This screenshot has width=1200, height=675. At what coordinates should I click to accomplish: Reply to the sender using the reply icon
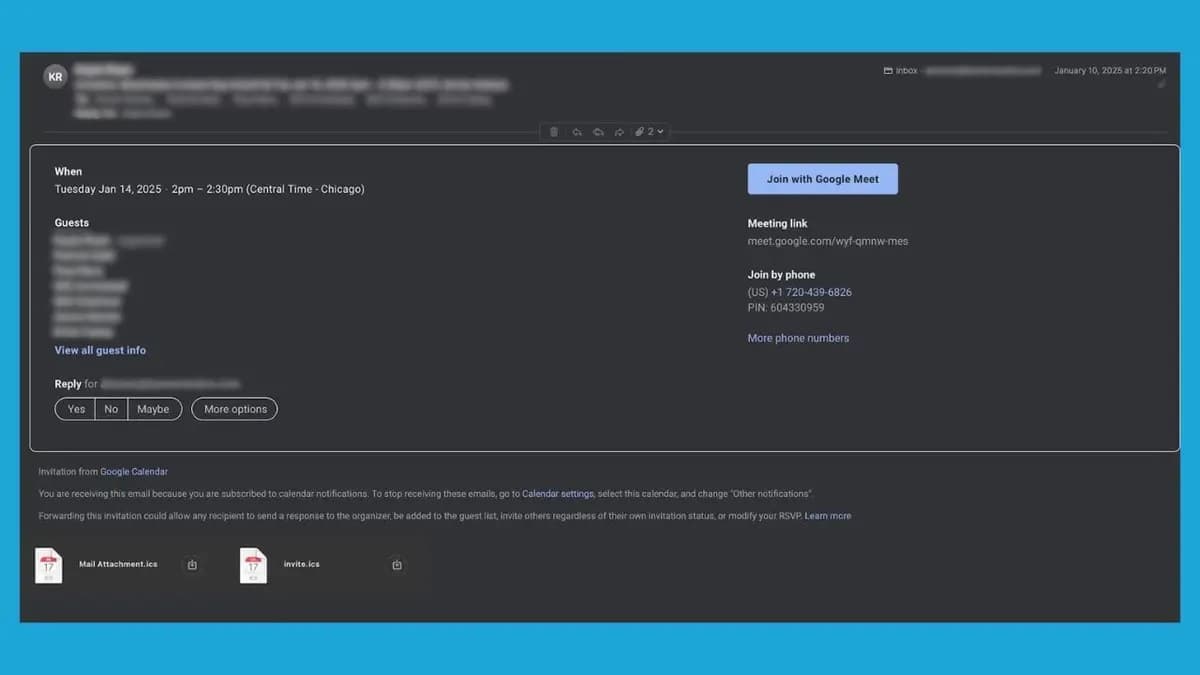coord(576,131)
